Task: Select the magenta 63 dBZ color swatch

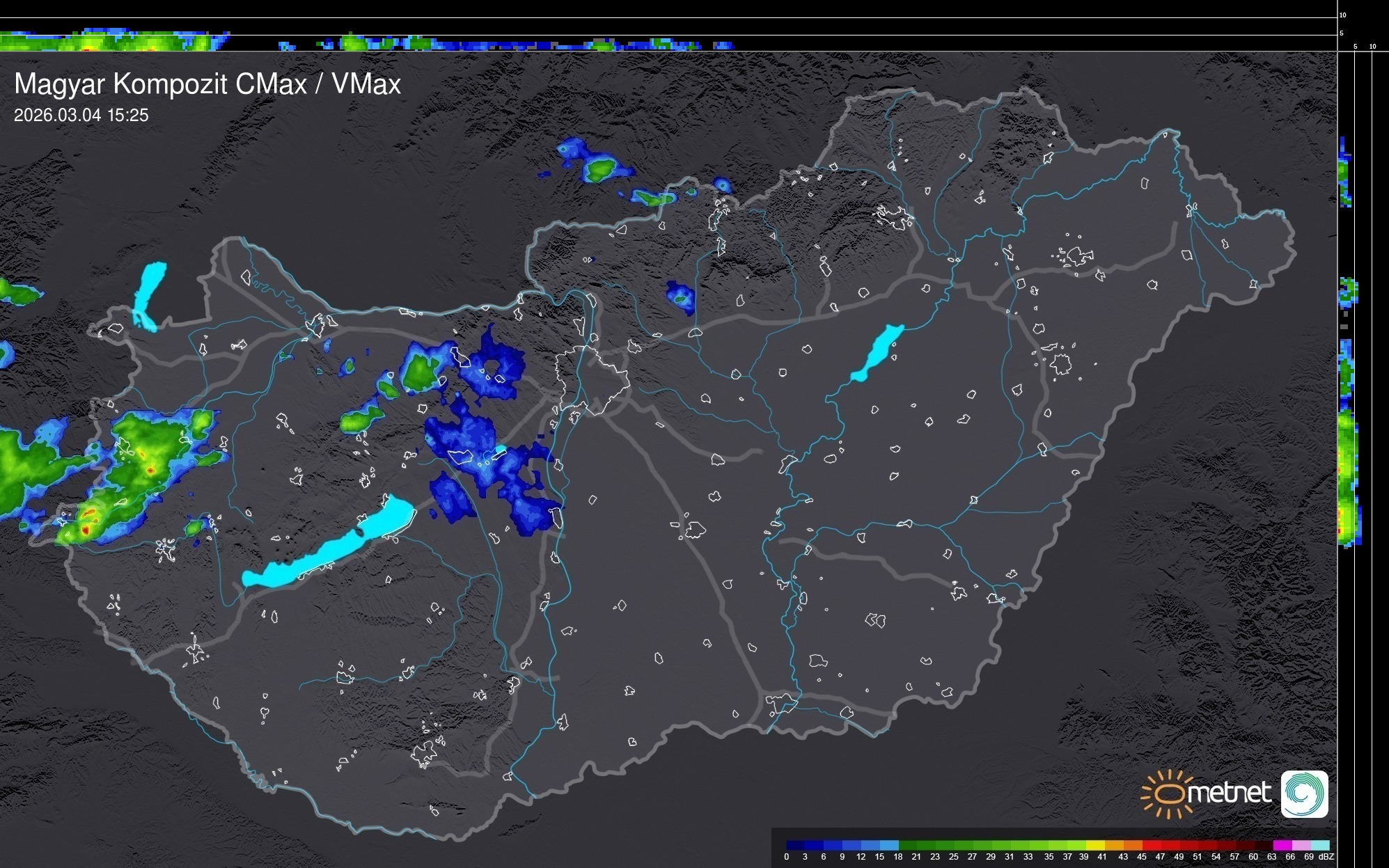Action: pos(1282,845)
